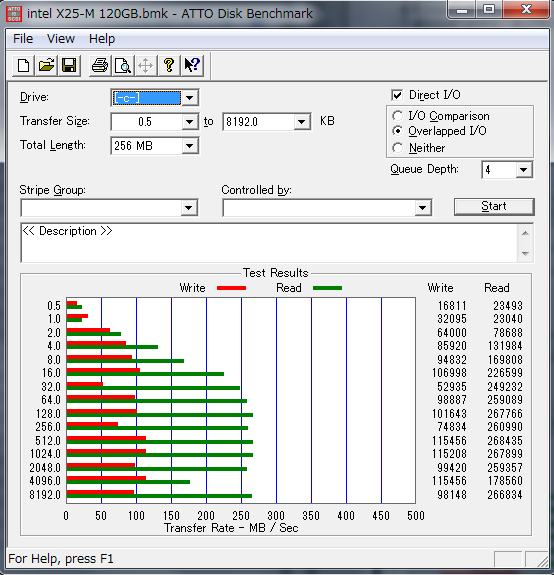Click the write value 16811
The width and height of the screenshot is (554, 575).
[x=452, y=305]
